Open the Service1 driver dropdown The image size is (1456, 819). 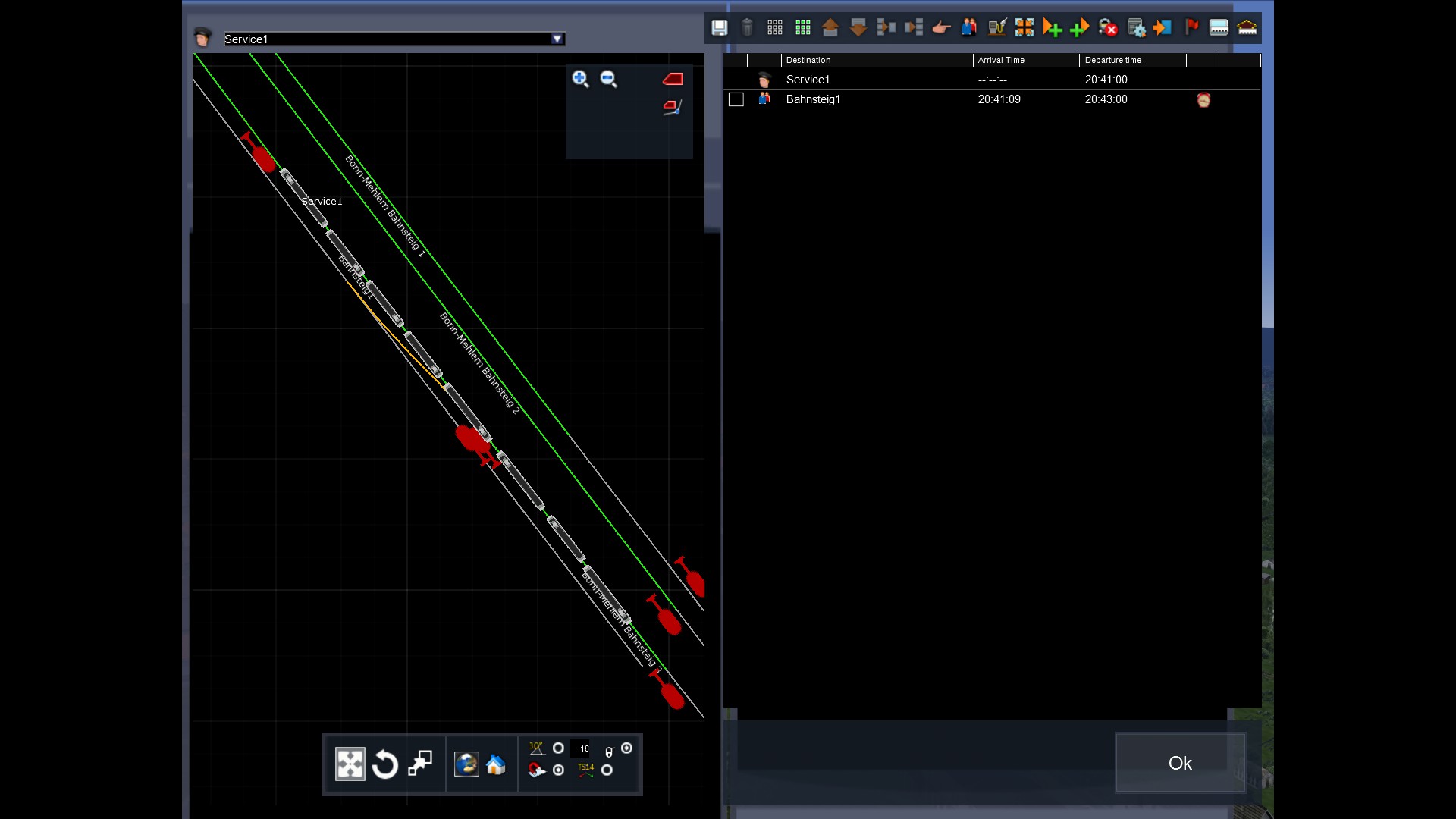pyautogui.click(x=557, y=39)
